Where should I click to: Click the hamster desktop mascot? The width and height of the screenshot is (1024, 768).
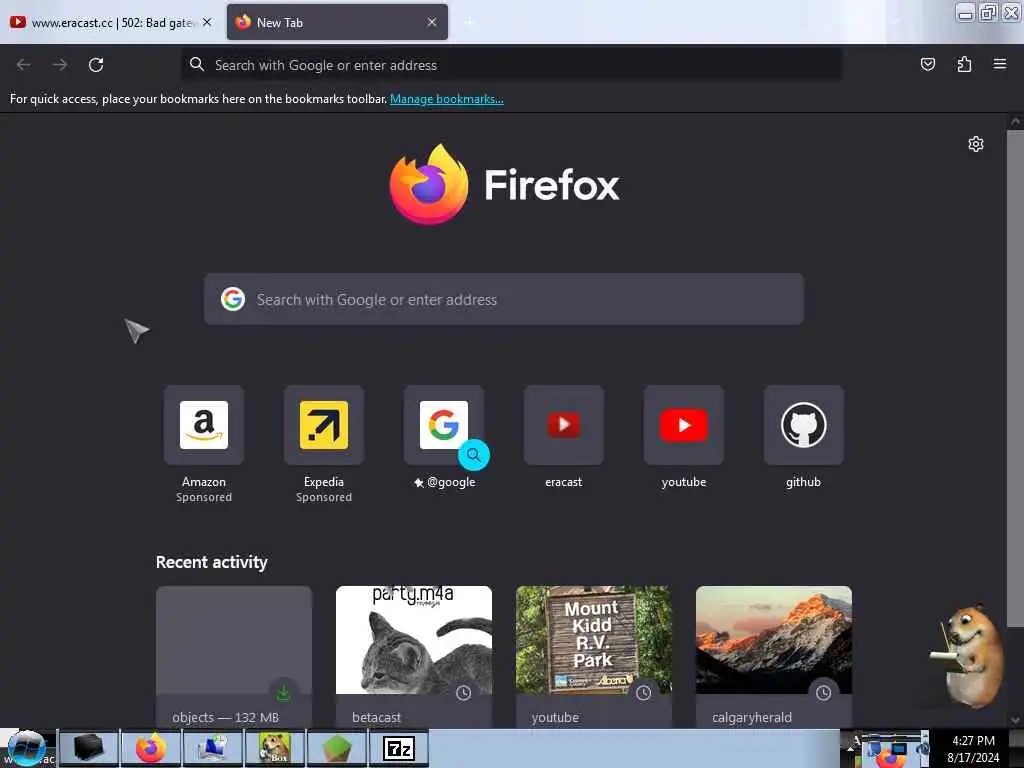[x=968, y=655]
